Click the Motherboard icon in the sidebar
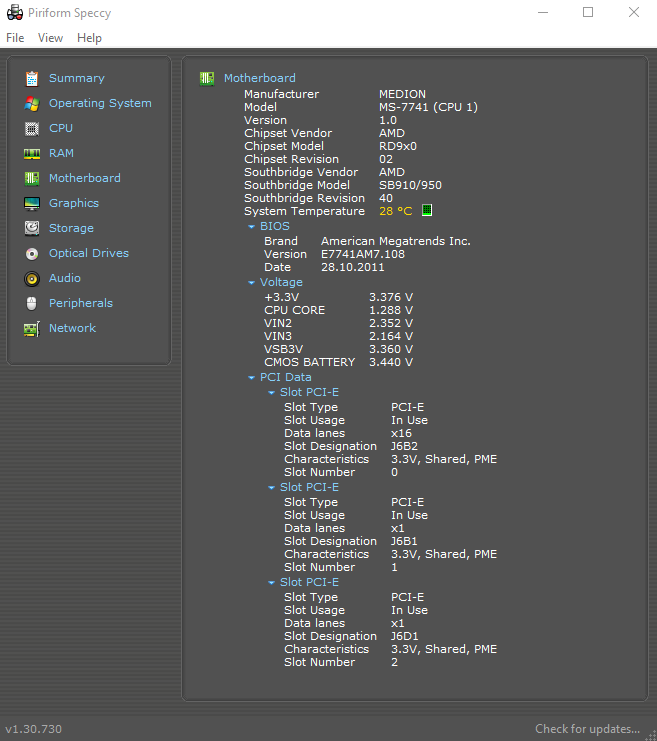The height and width of the screenshot is (741, 657). [x=32, y=179]
